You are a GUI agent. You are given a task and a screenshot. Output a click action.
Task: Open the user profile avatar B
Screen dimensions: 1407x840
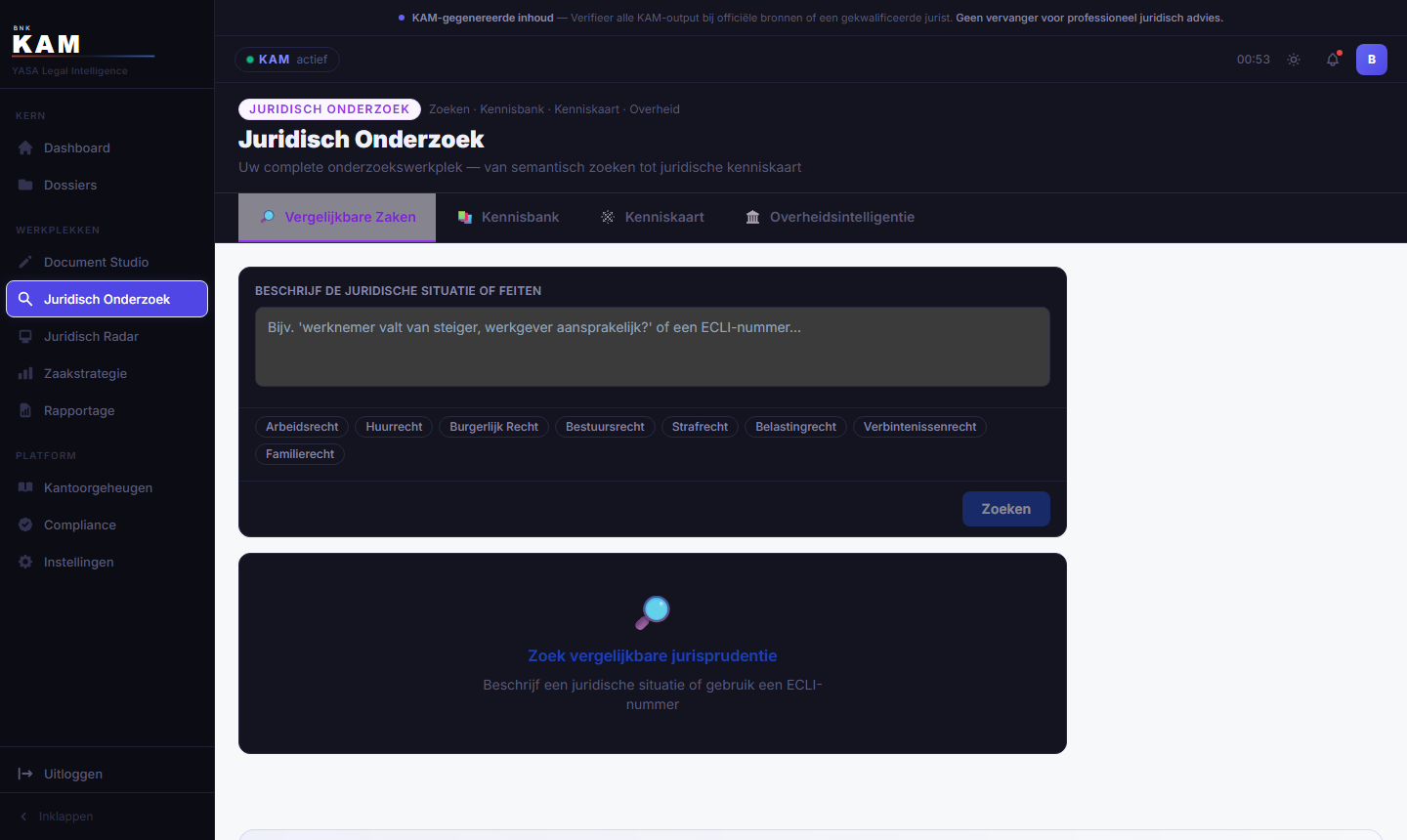click(x=1372, y=60)
